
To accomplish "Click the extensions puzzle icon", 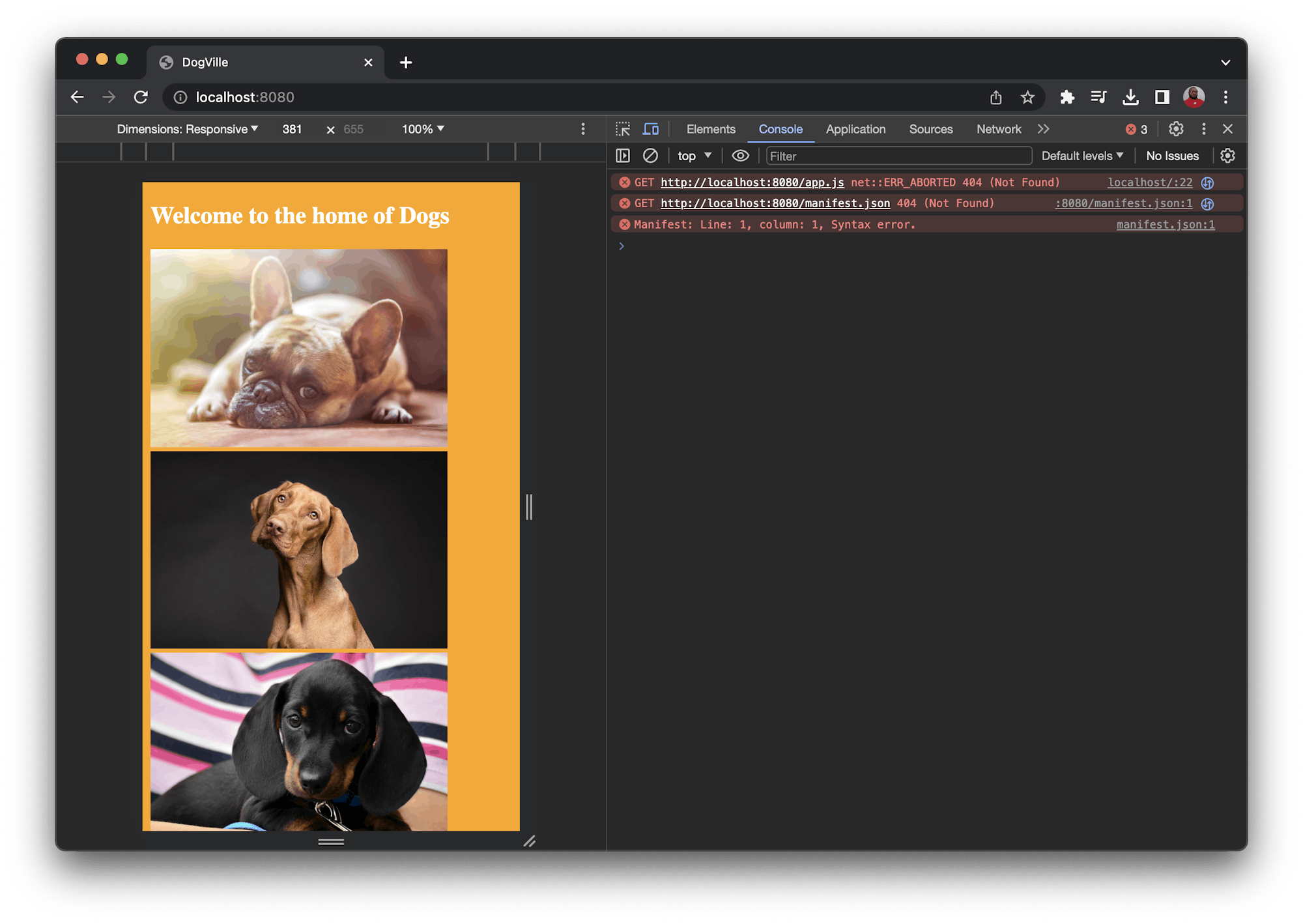I will [x=1067, y=97].
